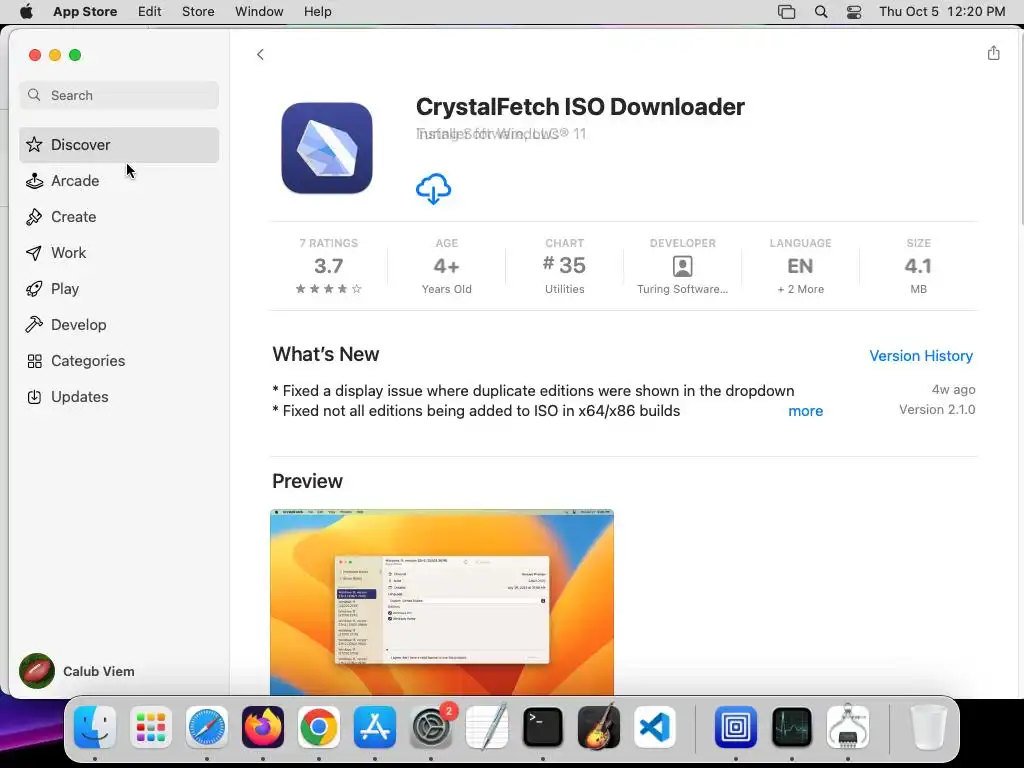Open the preview screenshot thumbnail
Viewport: 1024px width, 768px height.
(x=442, y=602)
